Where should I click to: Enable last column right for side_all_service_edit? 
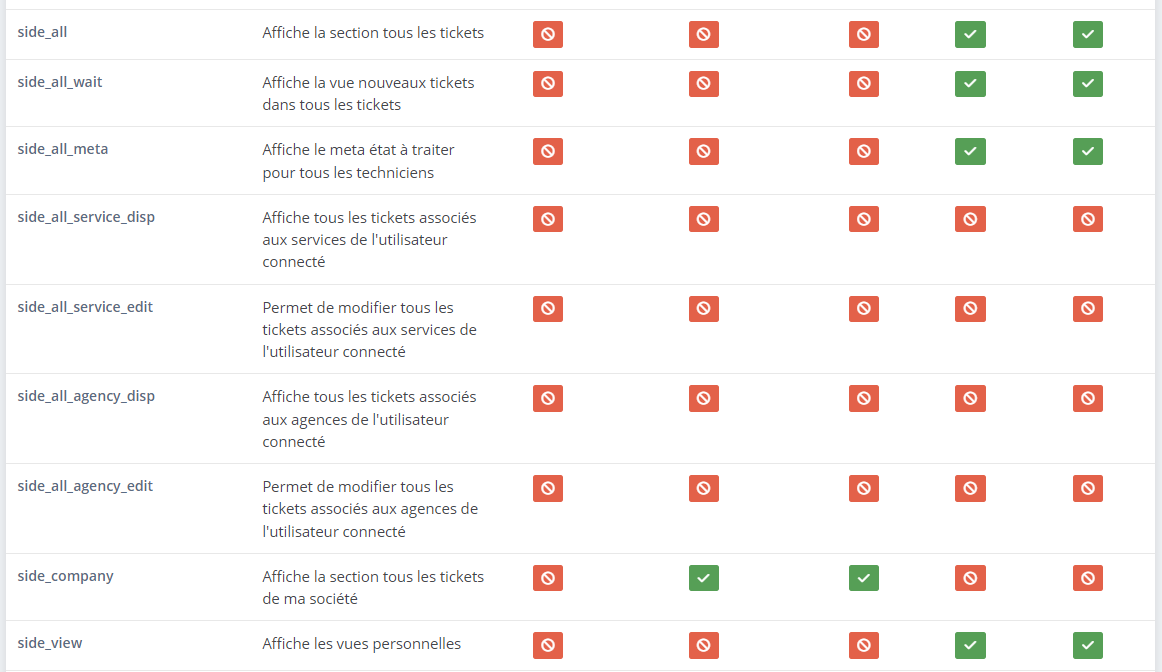(x=1088, y=309)
